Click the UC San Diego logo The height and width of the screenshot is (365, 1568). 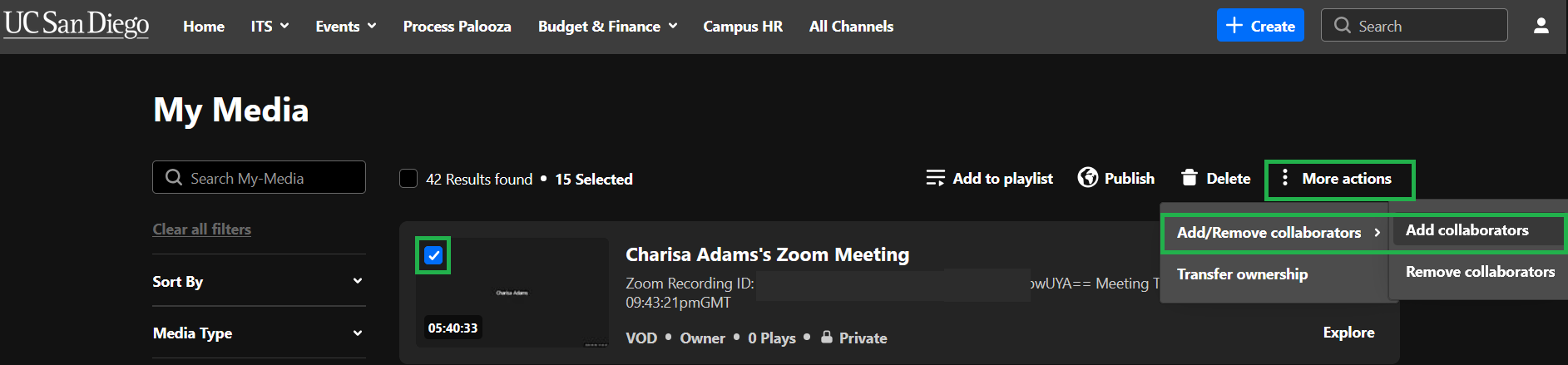pyautogui.click(x=77, y=24)
